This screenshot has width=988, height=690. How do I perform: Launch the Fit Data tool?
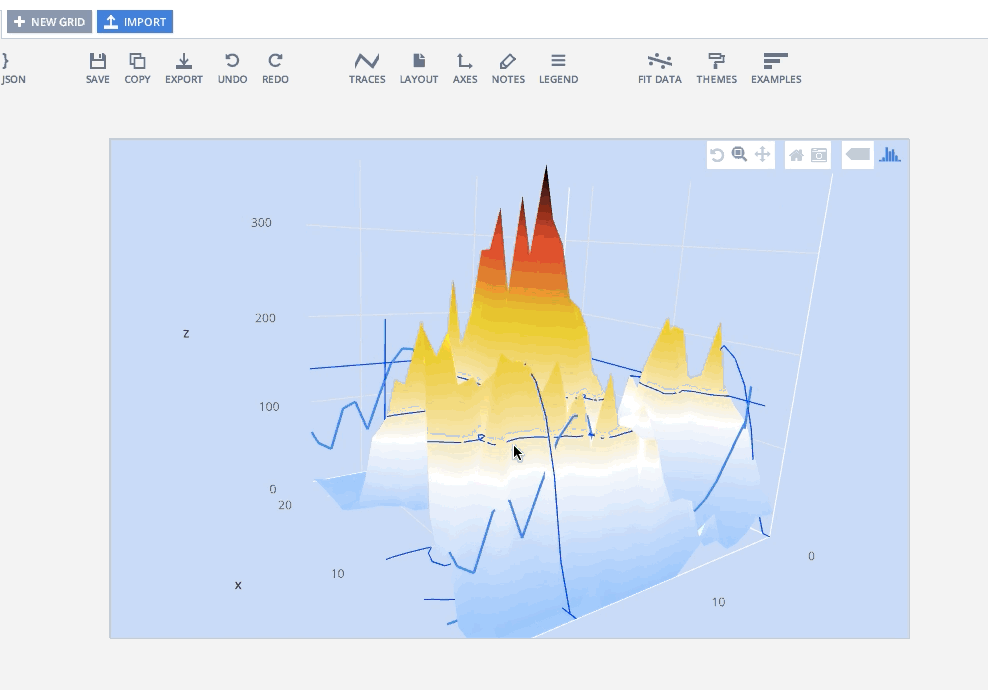pos(659,66)
